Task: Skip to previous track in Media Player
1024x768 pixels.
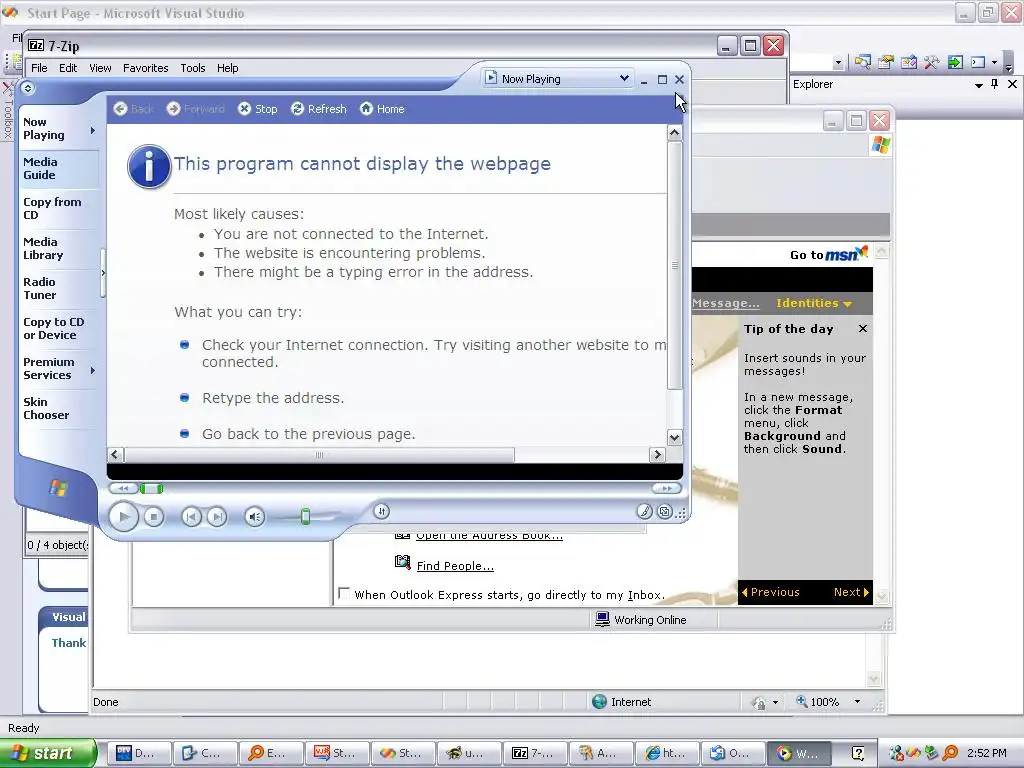Action: 191,517
